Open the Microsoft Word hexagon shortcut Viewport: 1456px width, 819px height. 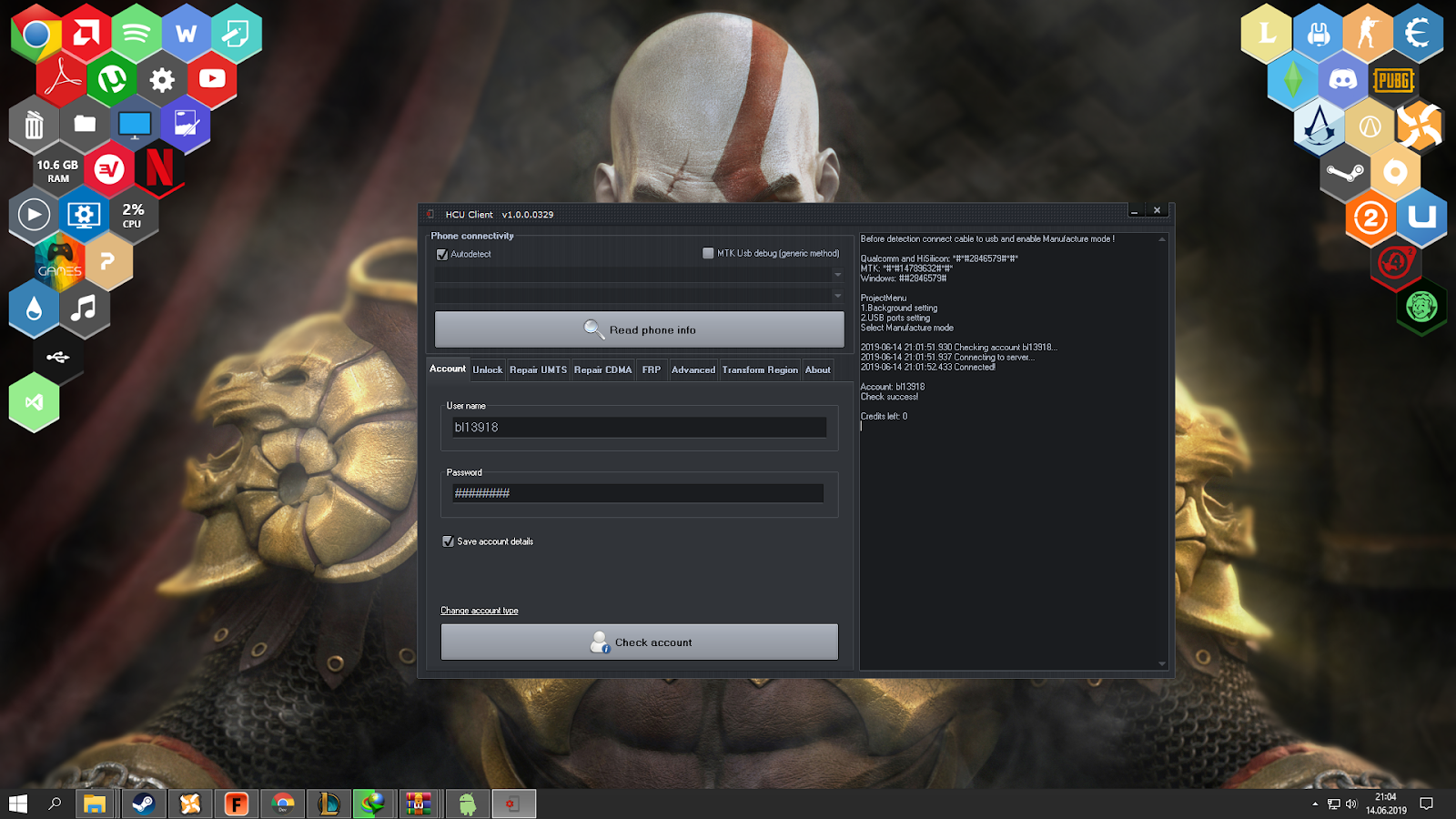[187, 35]
